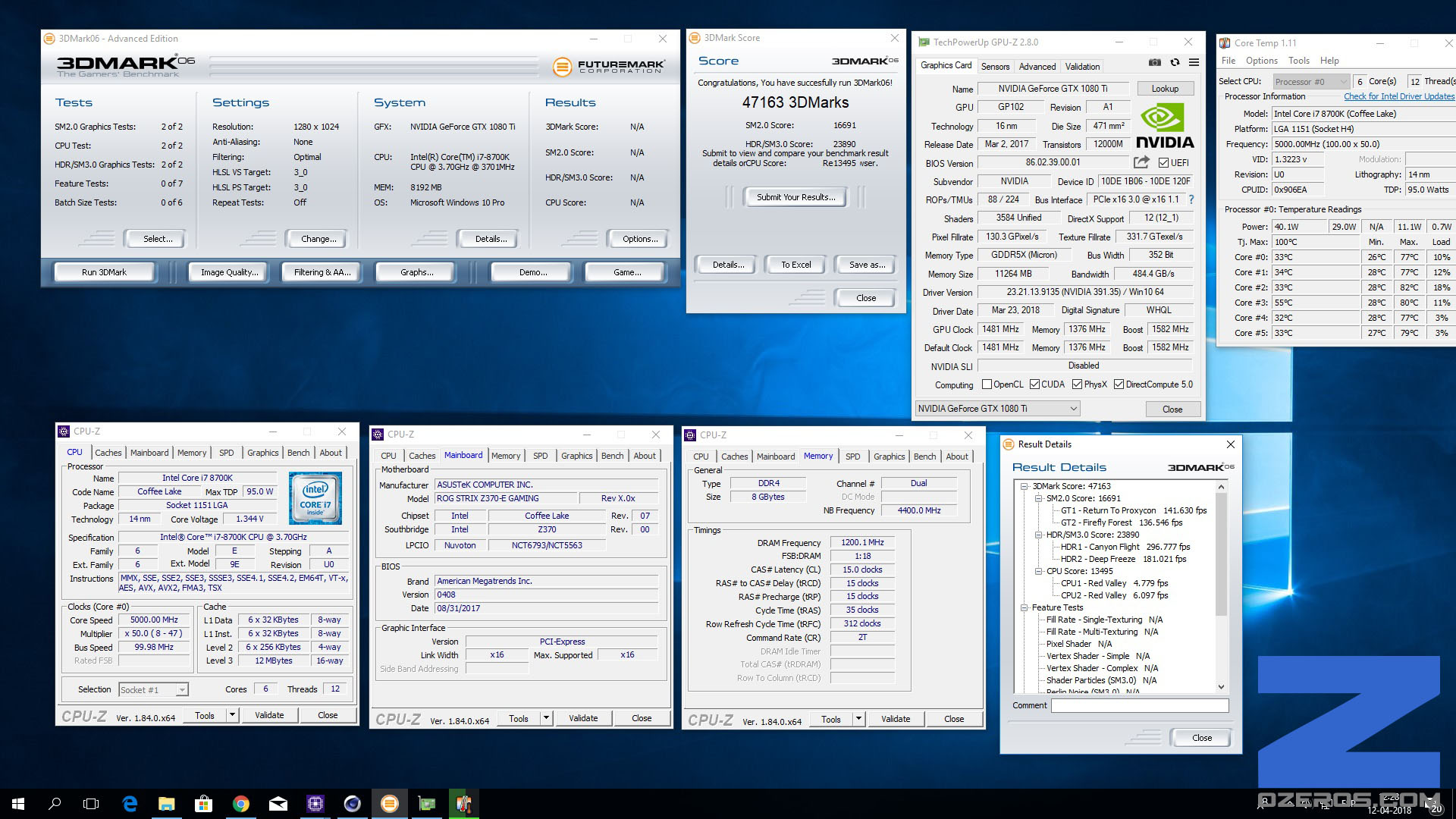Screen dimensions: 1456x819
Task: Toggle the CUDA checkbox in GPU-Z
Action: pos(1034,384)
